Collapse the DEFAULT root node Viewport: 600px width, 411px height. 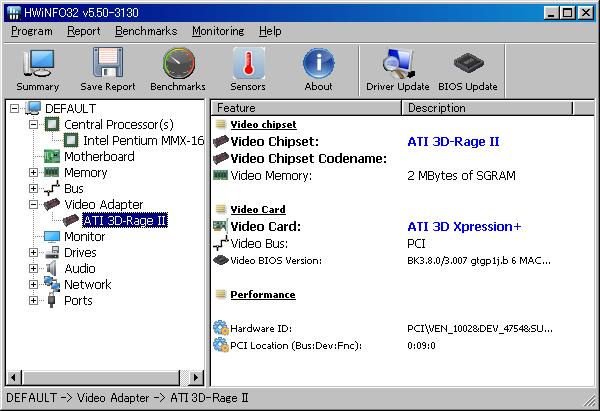(x=14, y=109)
